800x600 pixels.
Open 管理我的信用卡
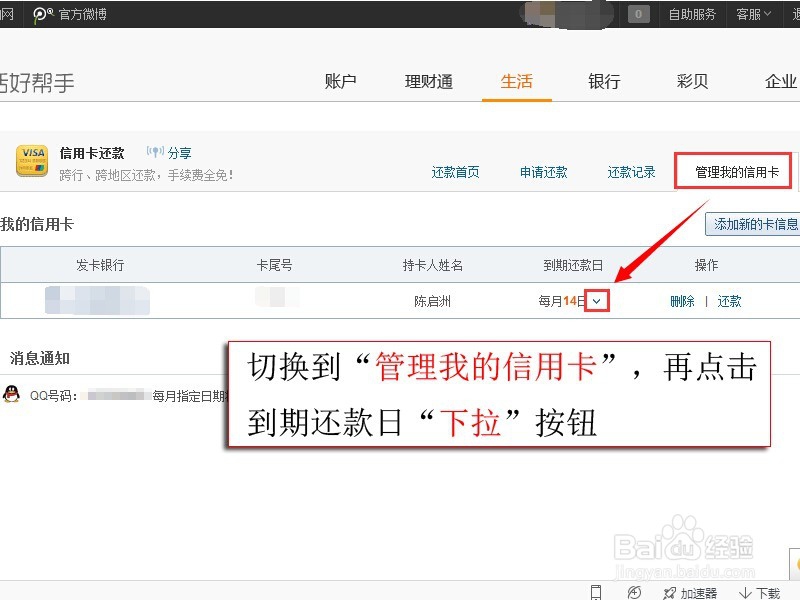(734, 170)
